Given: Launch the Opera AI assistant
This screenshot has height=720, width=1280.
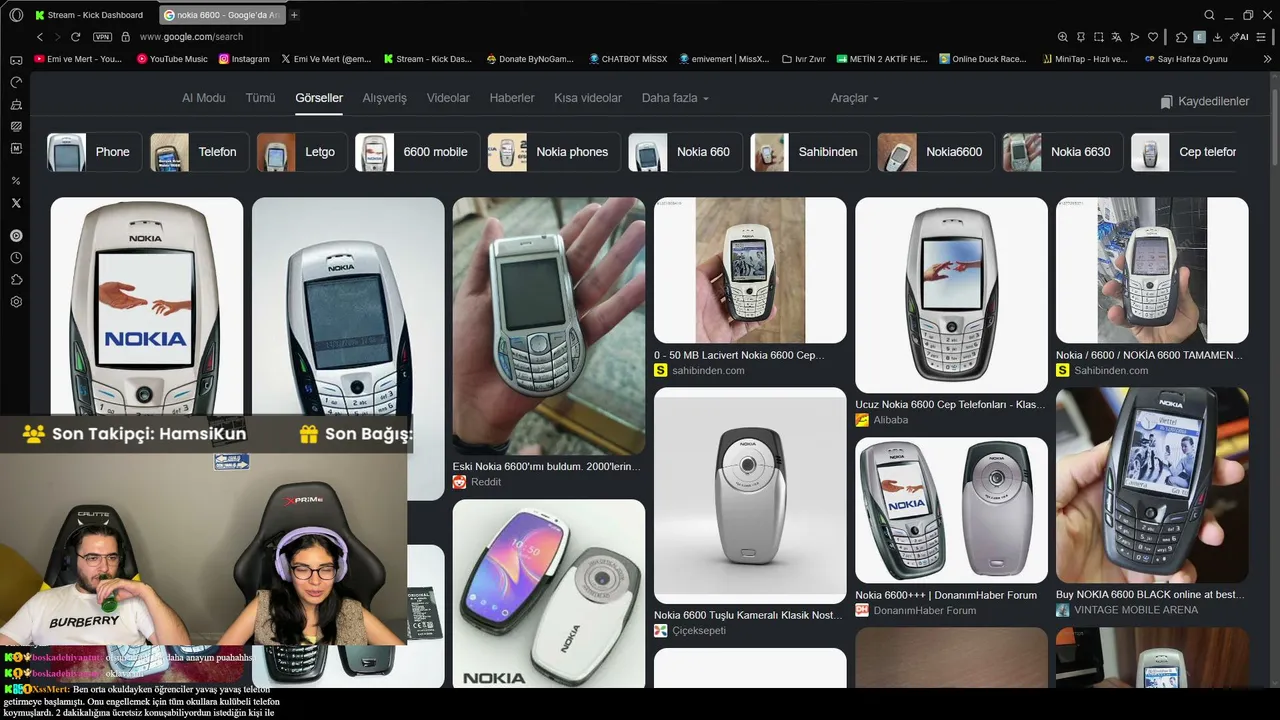Looking at the screenshot, I should tap(1240, 37).
